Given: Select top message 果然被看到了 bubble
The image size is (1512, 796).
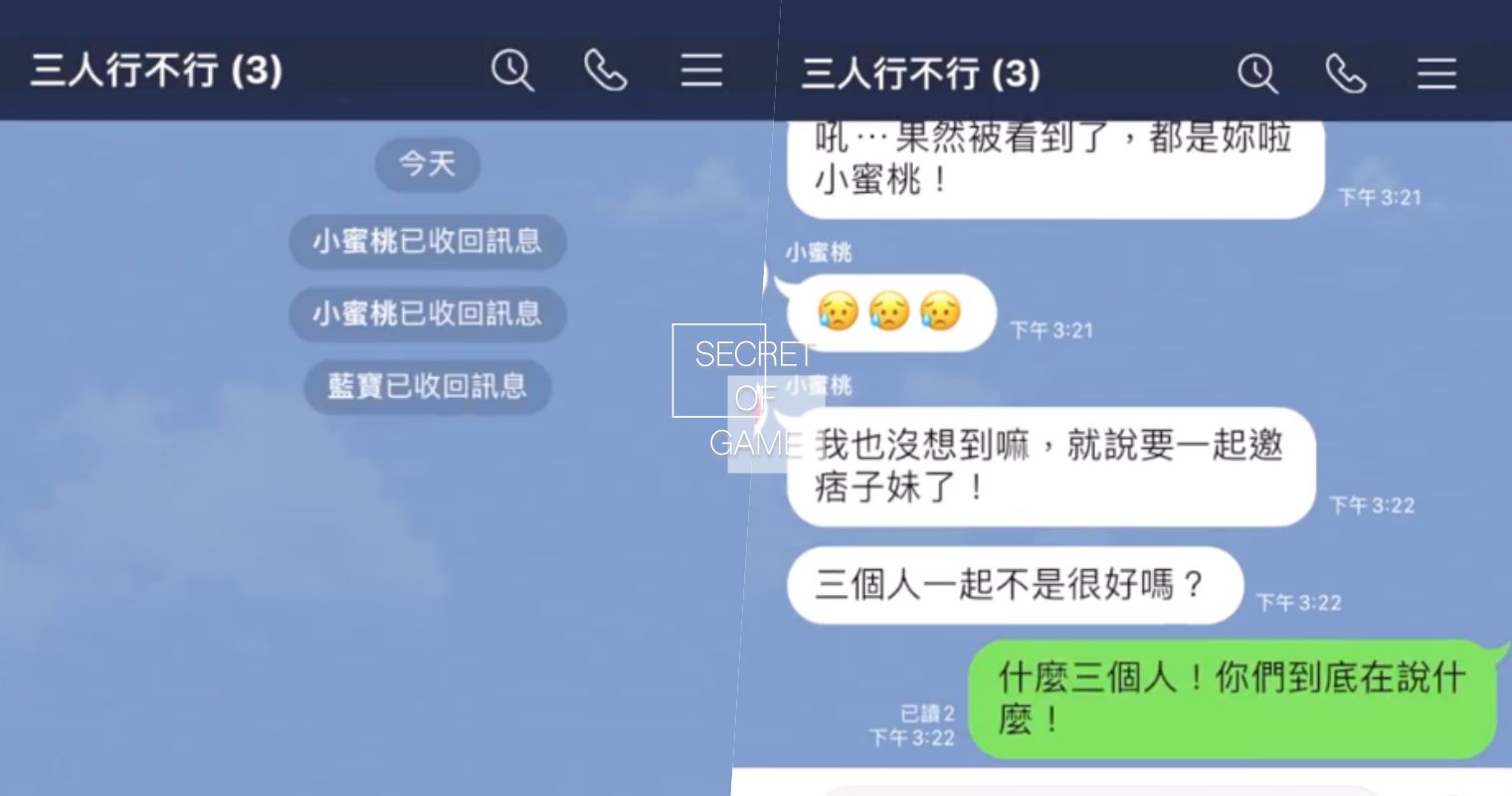Looking at the screenshot, I should point(1055,166).
